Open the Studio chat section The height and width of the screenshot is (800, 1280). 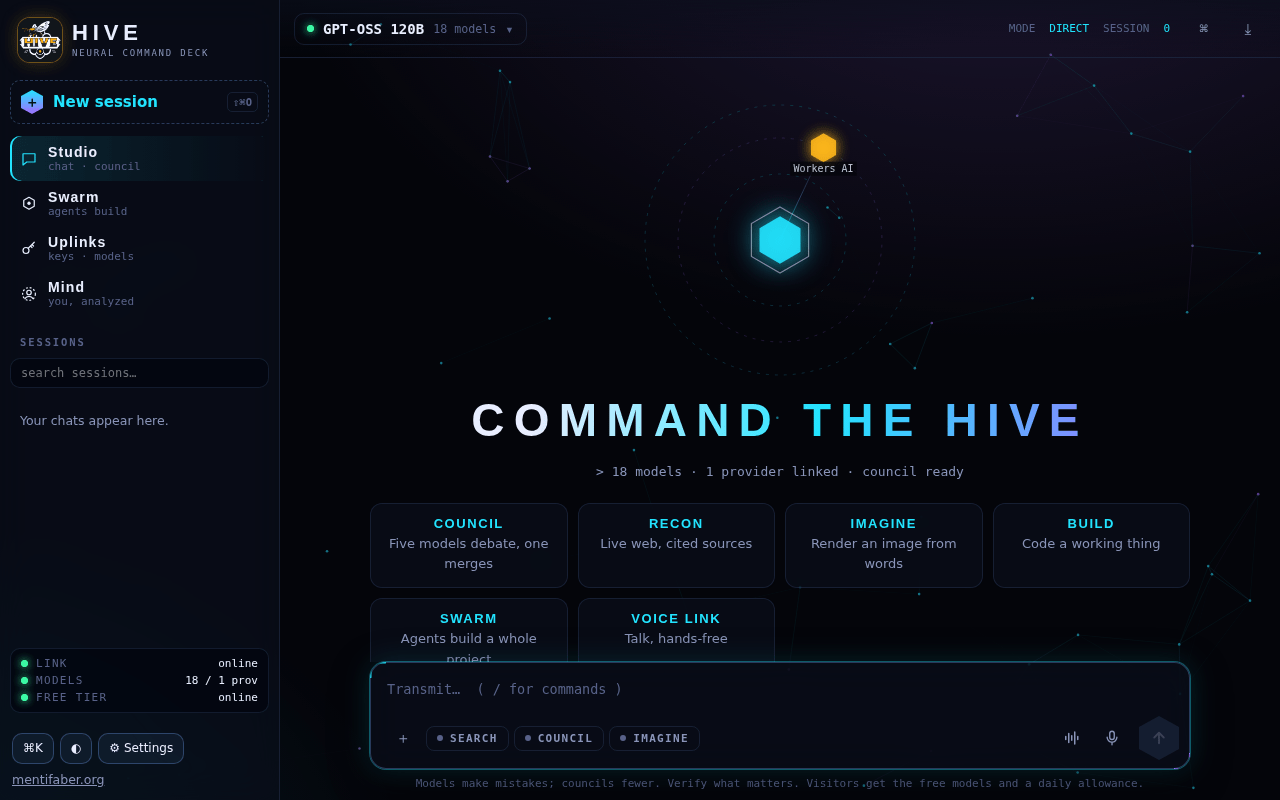pyautogui.click(x=139, y=158)
